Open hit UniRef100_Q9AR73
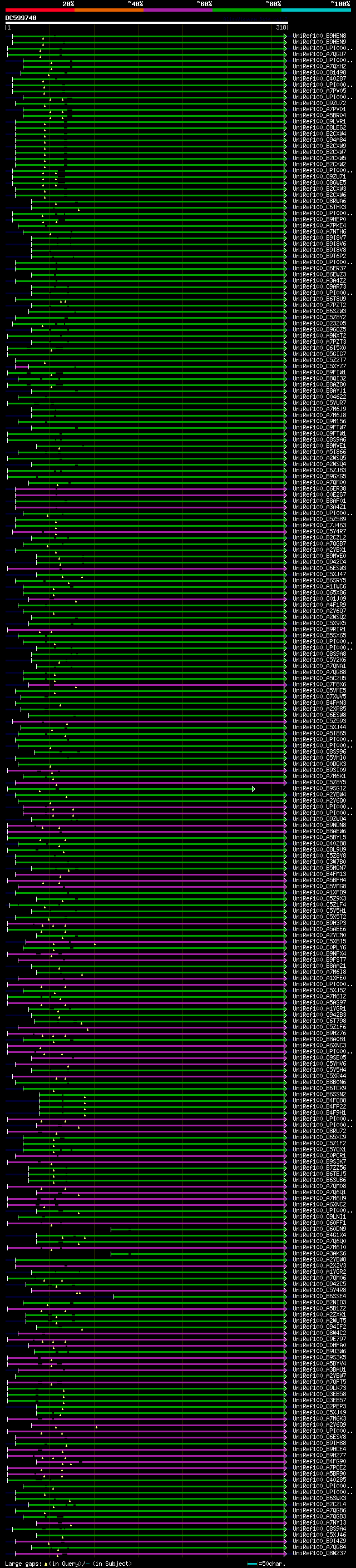 319,286
